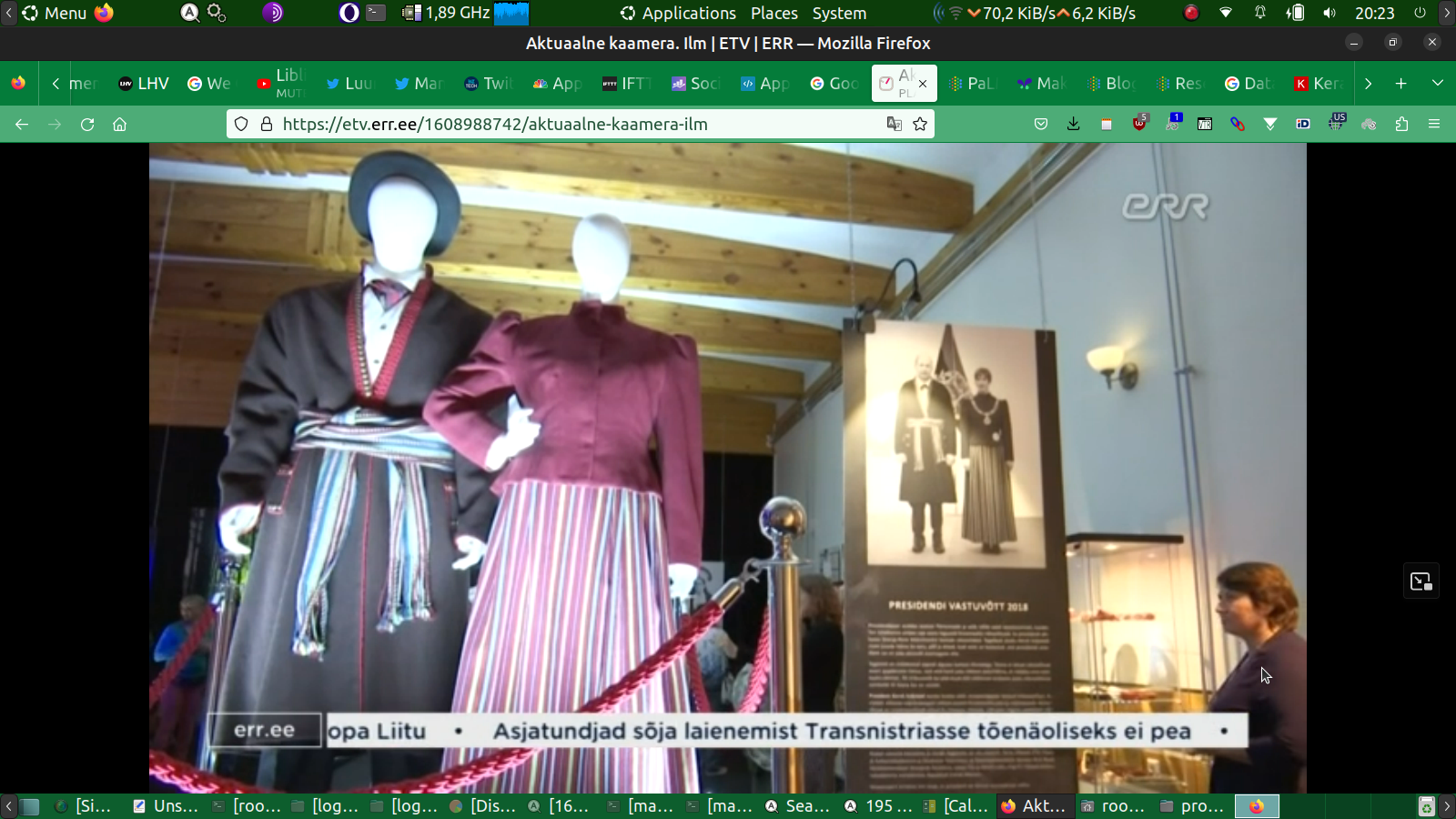This screenshot has width=1456, height=819.
Task: Open the battery power indicator
Action: (x=1295, y=13)
